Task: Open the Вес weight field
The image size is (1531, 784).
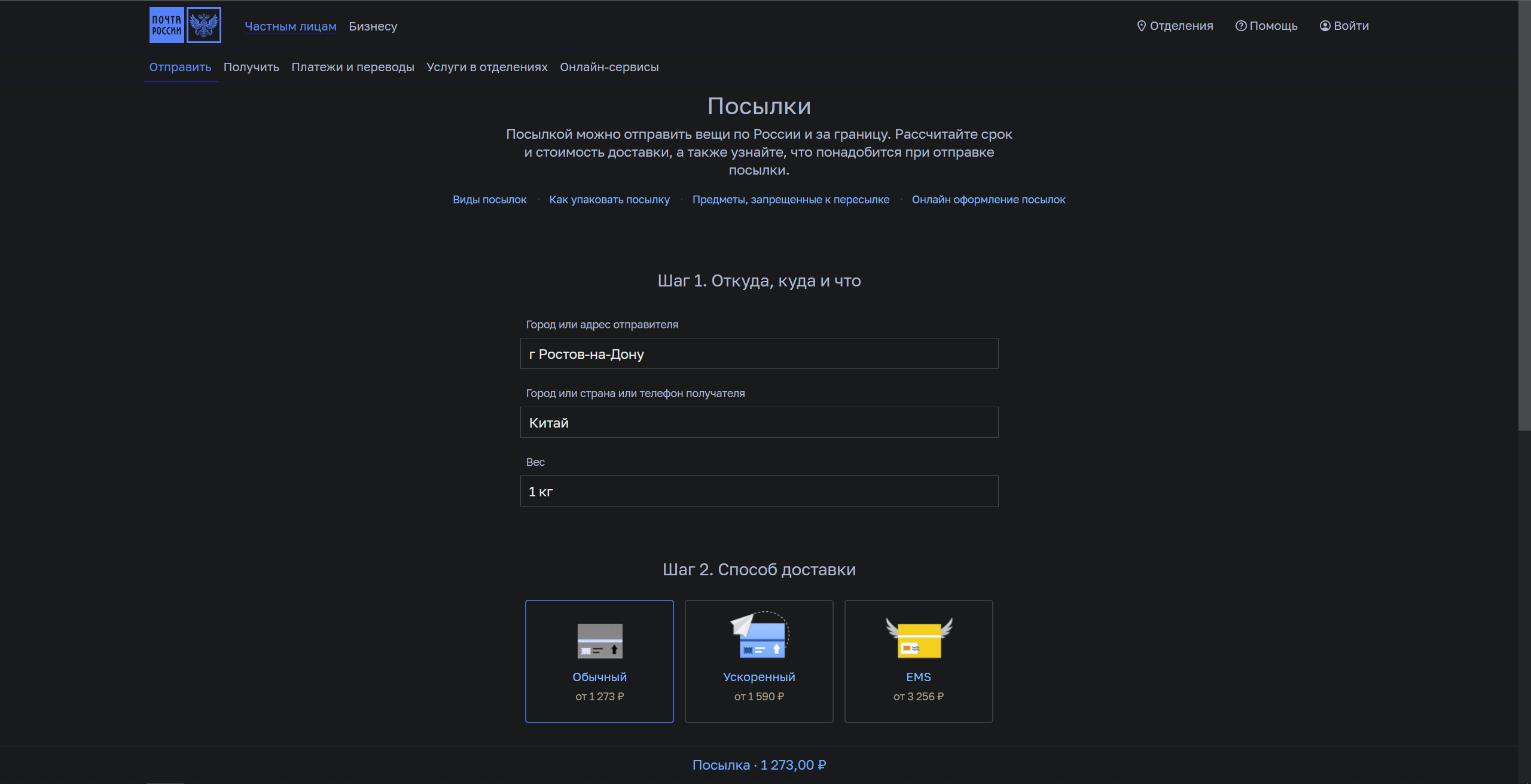Action: point(759,491)
